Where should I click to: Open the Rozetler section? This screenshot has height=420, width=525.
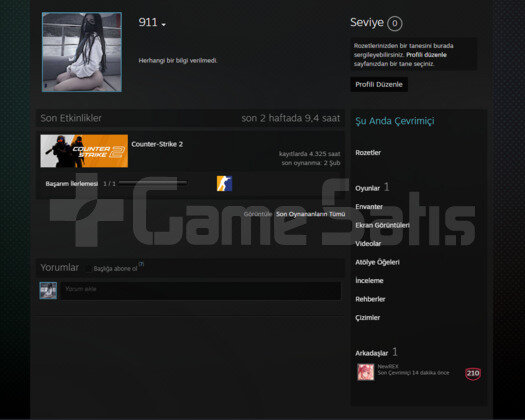point(368,153)
